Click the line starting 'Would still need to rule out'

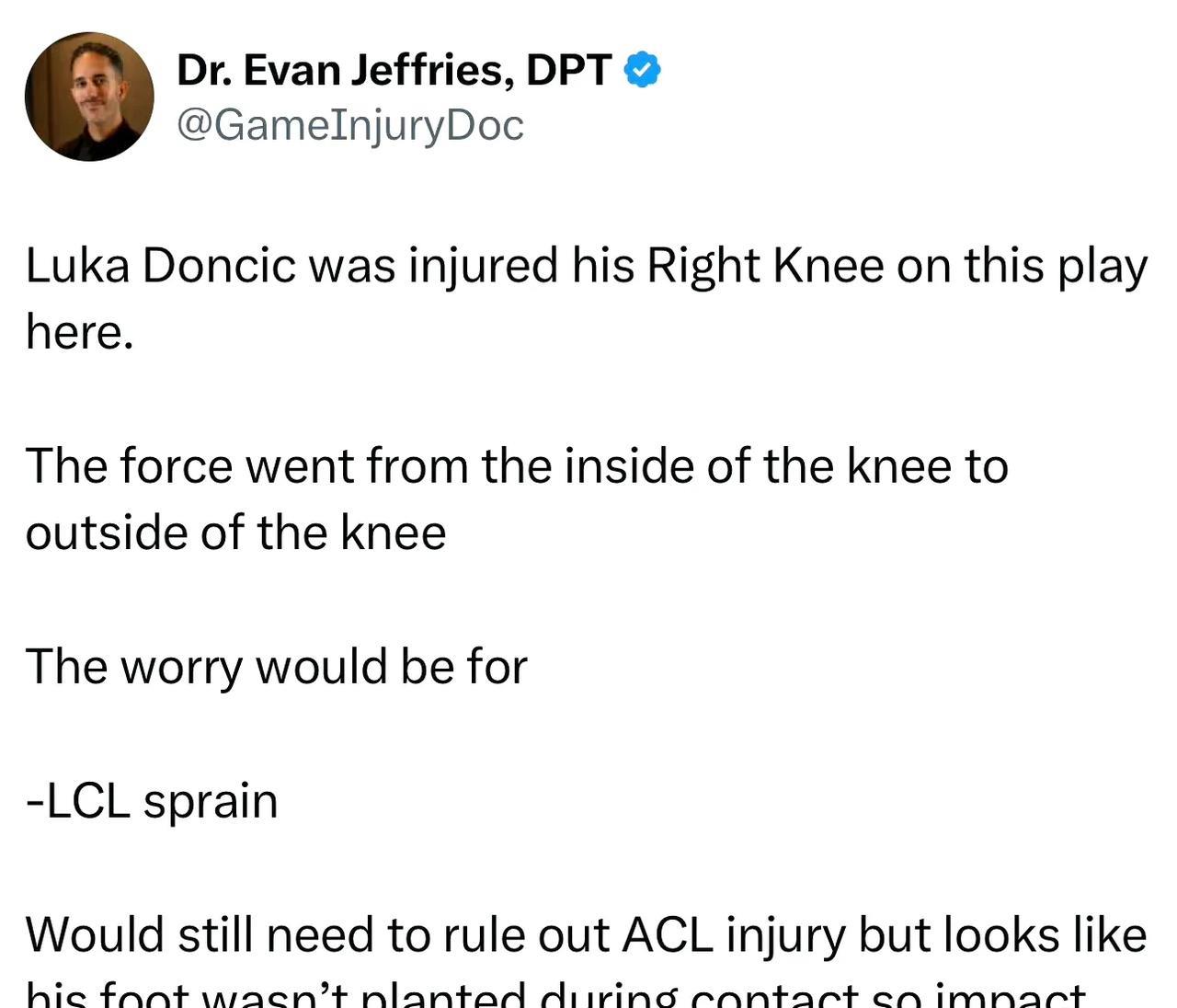[x=586, y=935]
